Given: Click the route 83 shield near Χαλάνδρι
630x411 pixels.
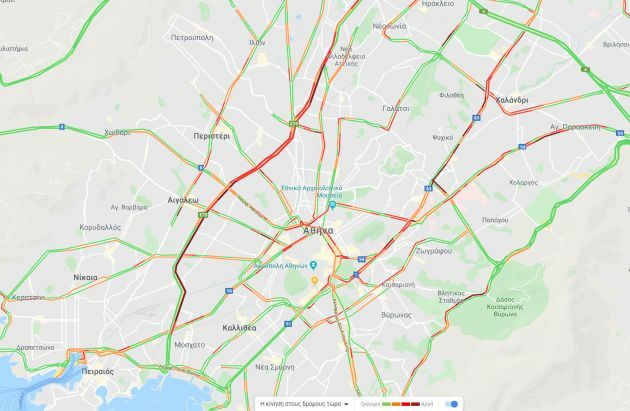Looking at the screenshot, I should [476, 118].
